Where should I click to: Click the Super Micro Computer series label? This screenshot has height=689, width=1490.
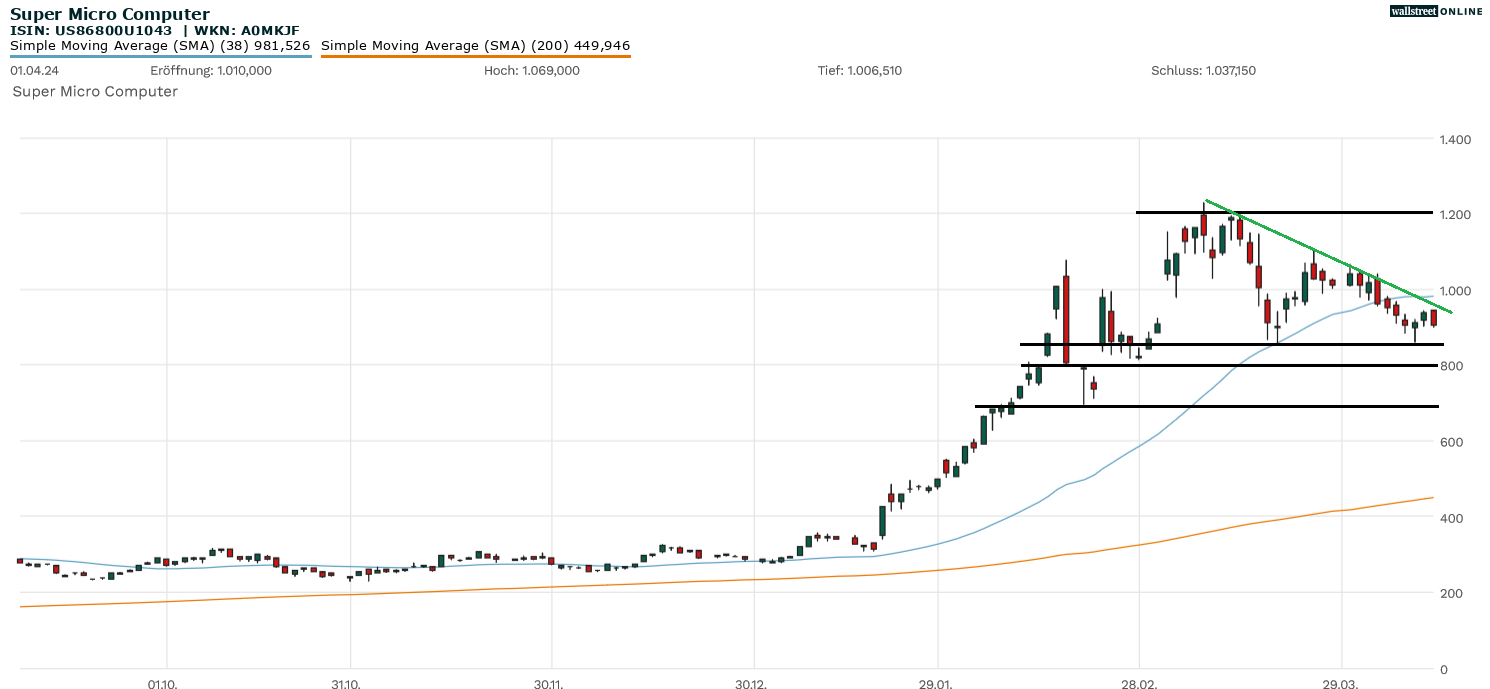point(95,92)
